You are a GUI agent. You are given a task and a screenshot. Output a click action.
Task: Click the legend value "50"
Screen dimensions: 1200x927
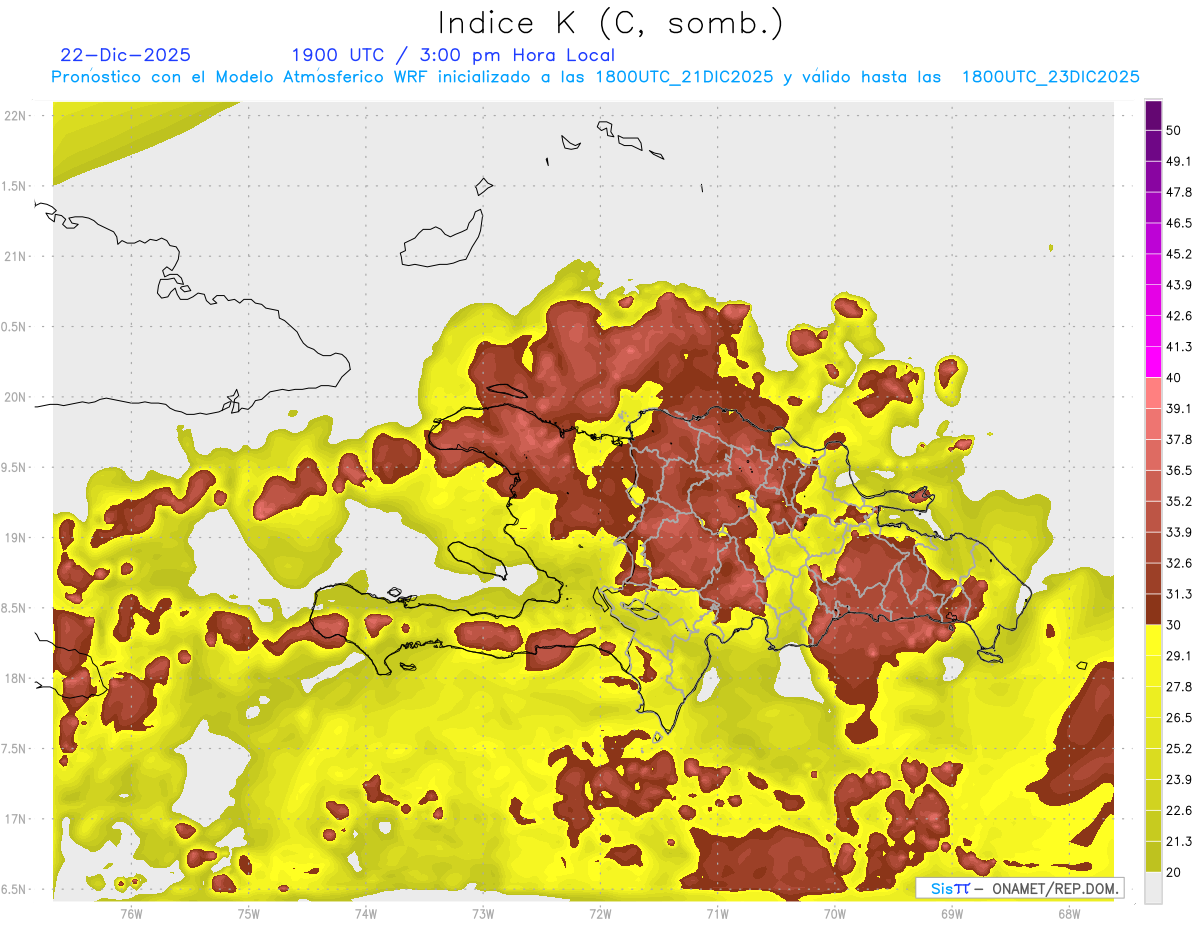pyautogui.click(x=1174, y=131)
